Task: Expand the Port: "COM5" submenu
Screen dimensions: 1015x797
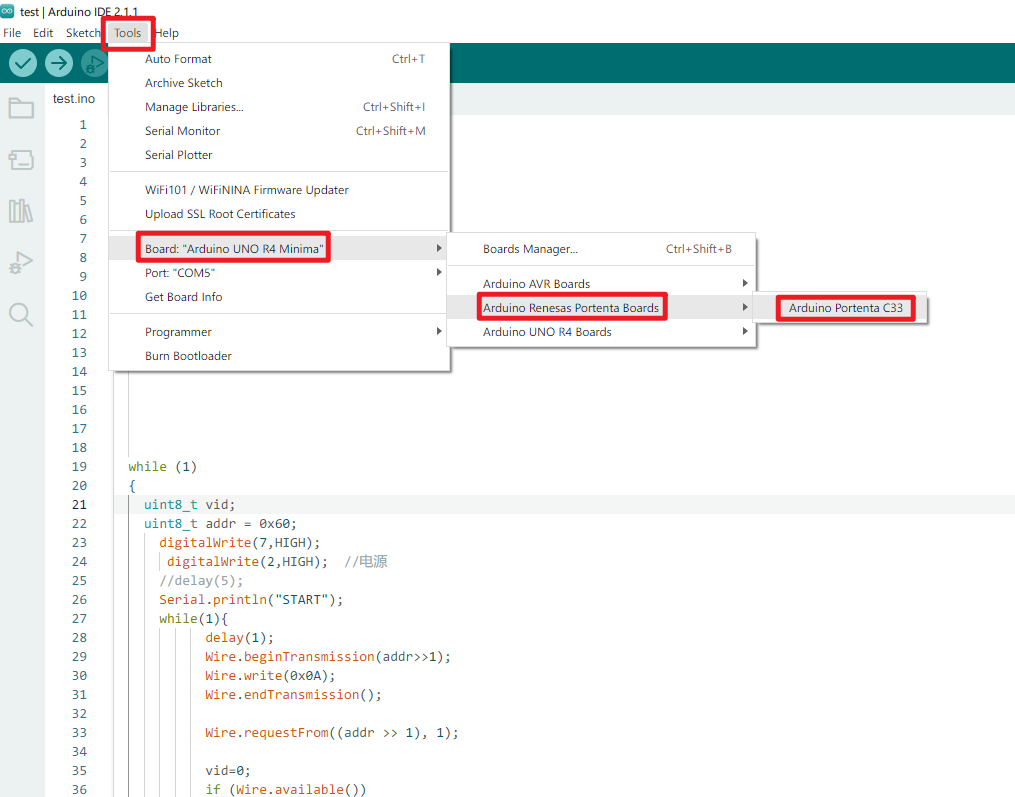Action: click(279, 273)
